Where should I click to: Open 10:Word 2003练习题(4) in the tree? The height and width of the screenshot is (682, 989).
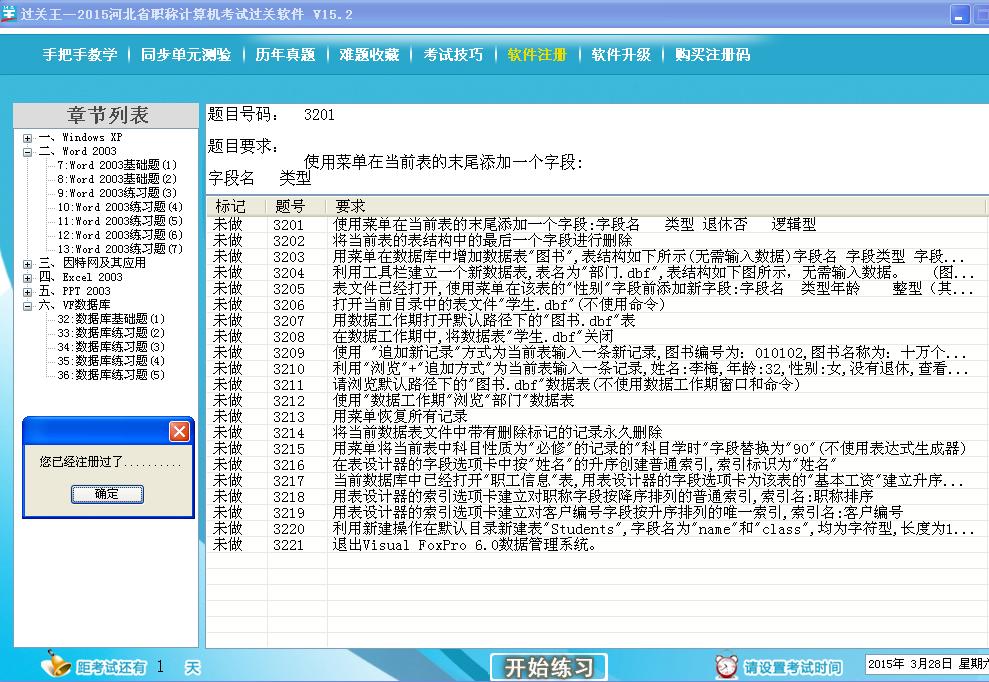tap(119, 207)
